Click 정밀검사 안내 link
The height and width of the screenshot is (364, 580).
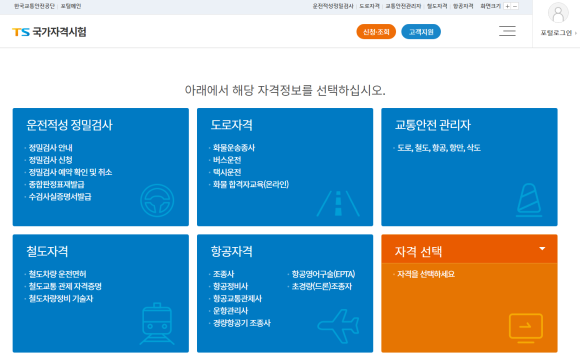point(51,148)
